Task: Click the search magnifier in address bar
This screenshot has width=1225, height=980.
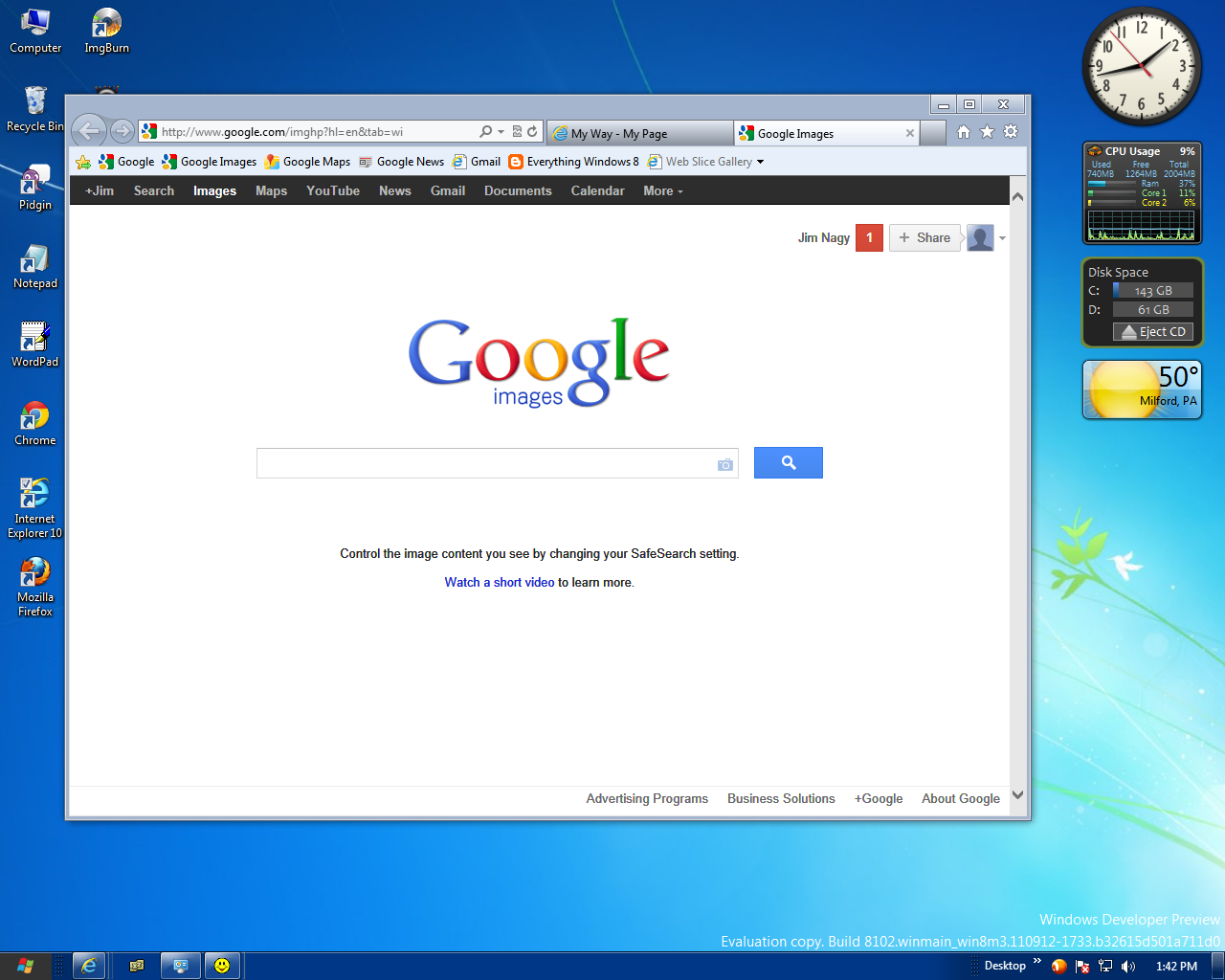Action: [x=486, y=132]
